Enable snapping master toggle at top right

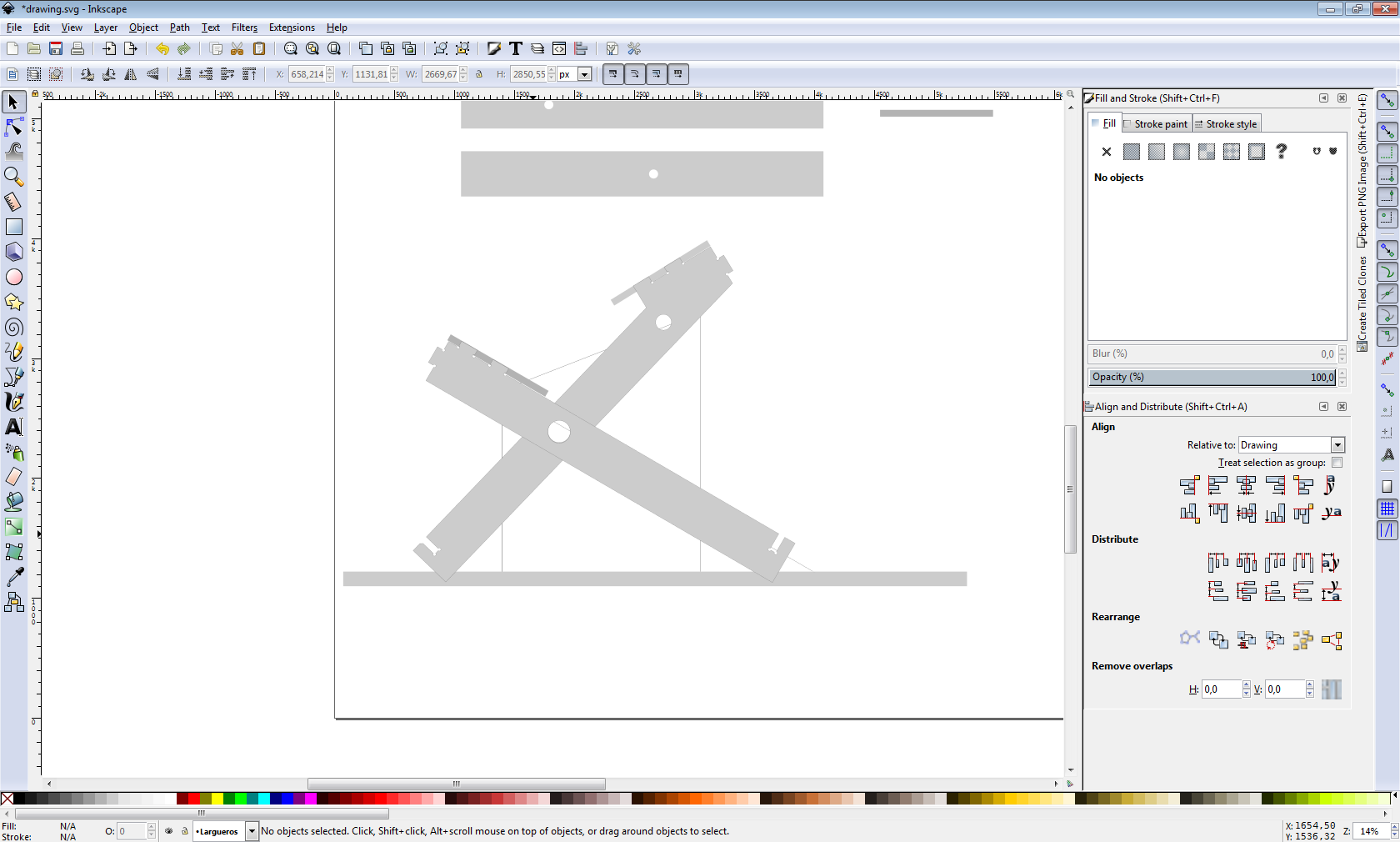(x=1387, y=101)
